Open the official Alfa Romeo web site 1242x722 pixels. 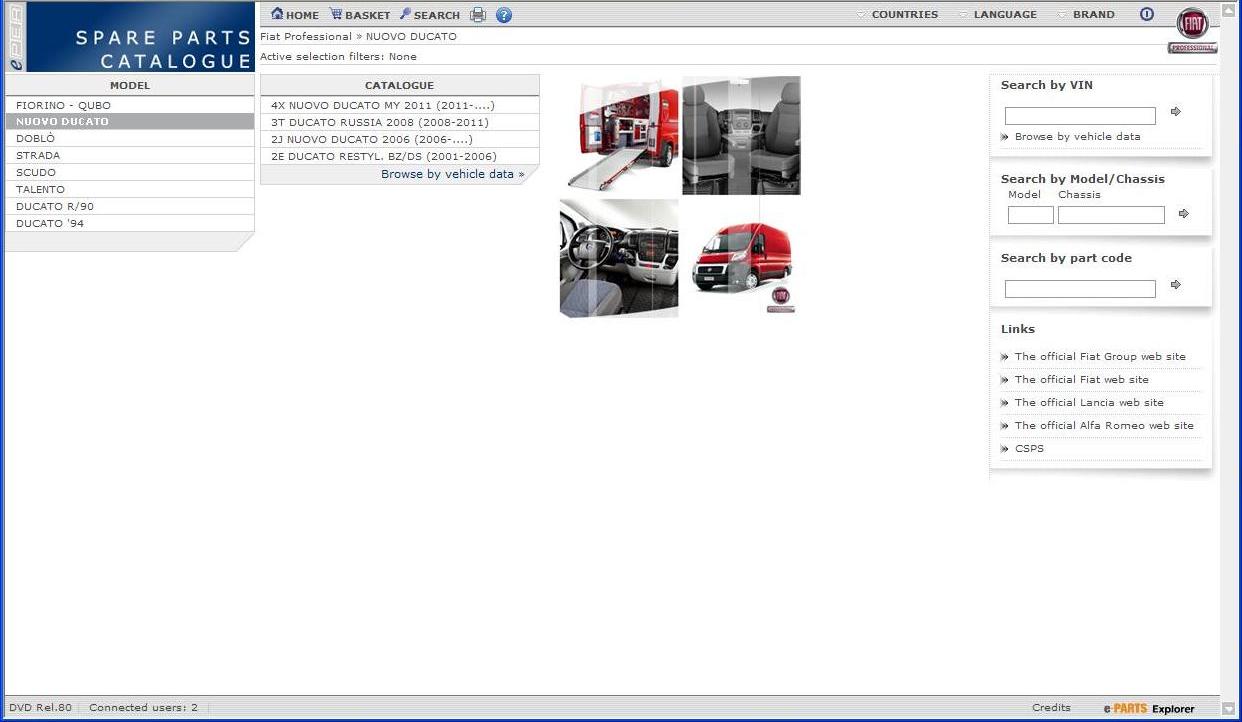point(1104,426)
